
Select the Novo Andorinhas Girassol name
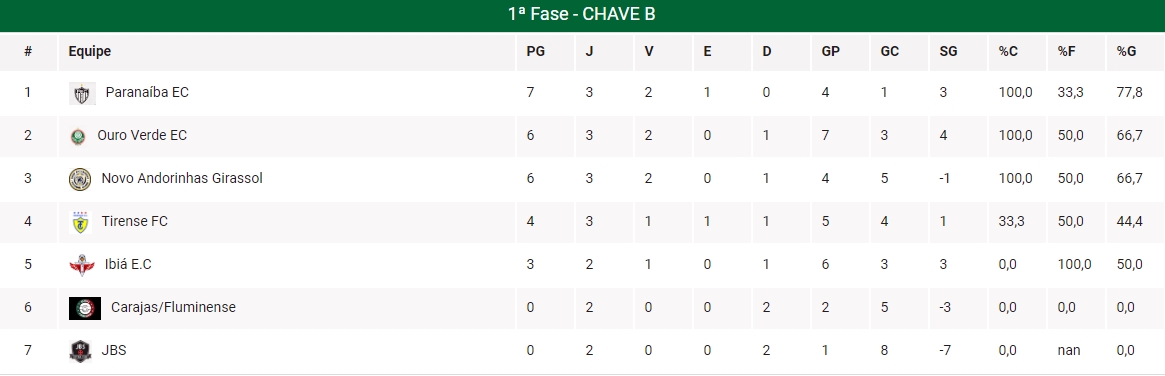pos(182,178)
